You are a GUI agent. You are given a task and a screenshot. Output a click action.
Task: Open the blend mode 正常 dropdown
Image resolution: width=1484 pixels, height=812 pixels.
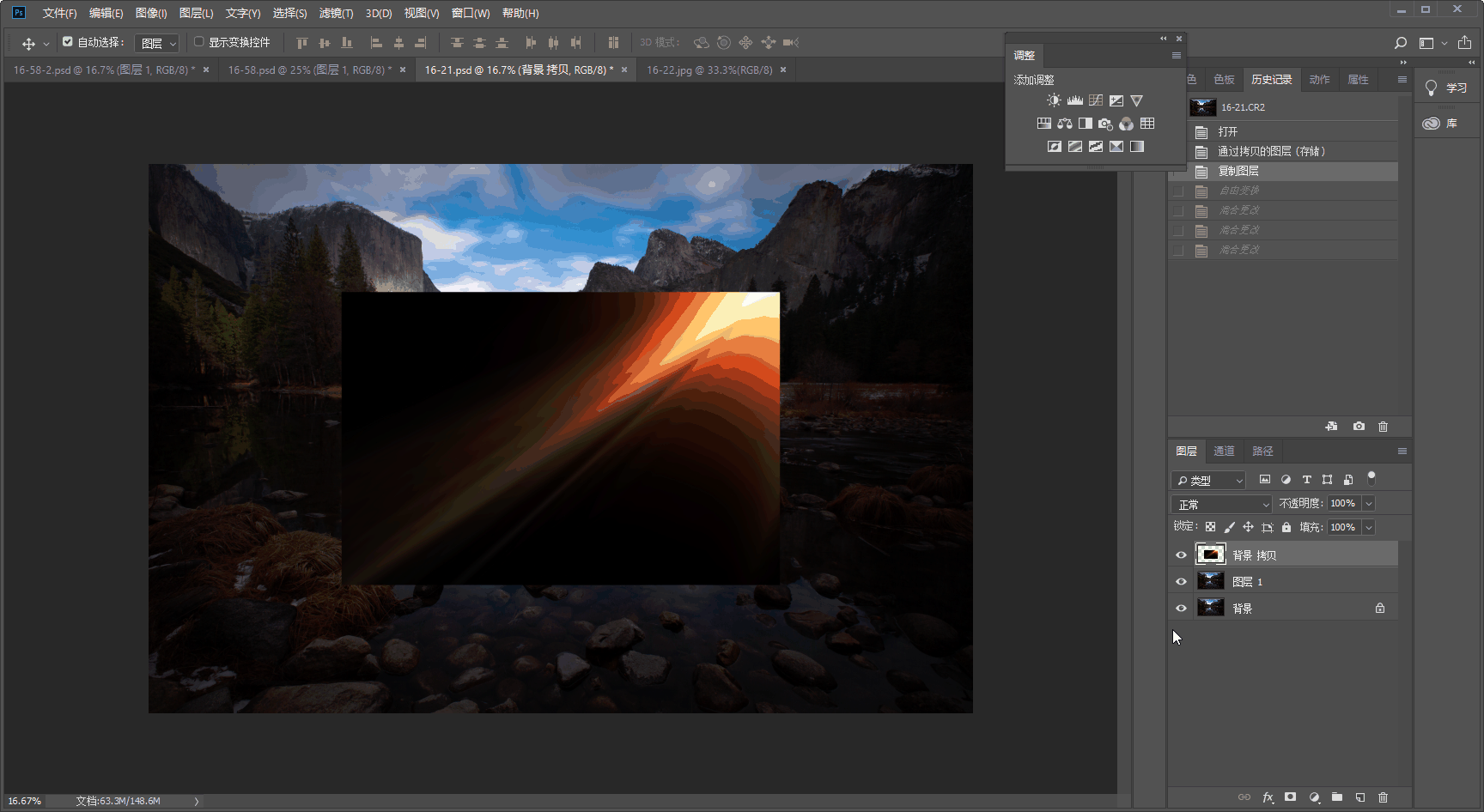point(1220,504)
